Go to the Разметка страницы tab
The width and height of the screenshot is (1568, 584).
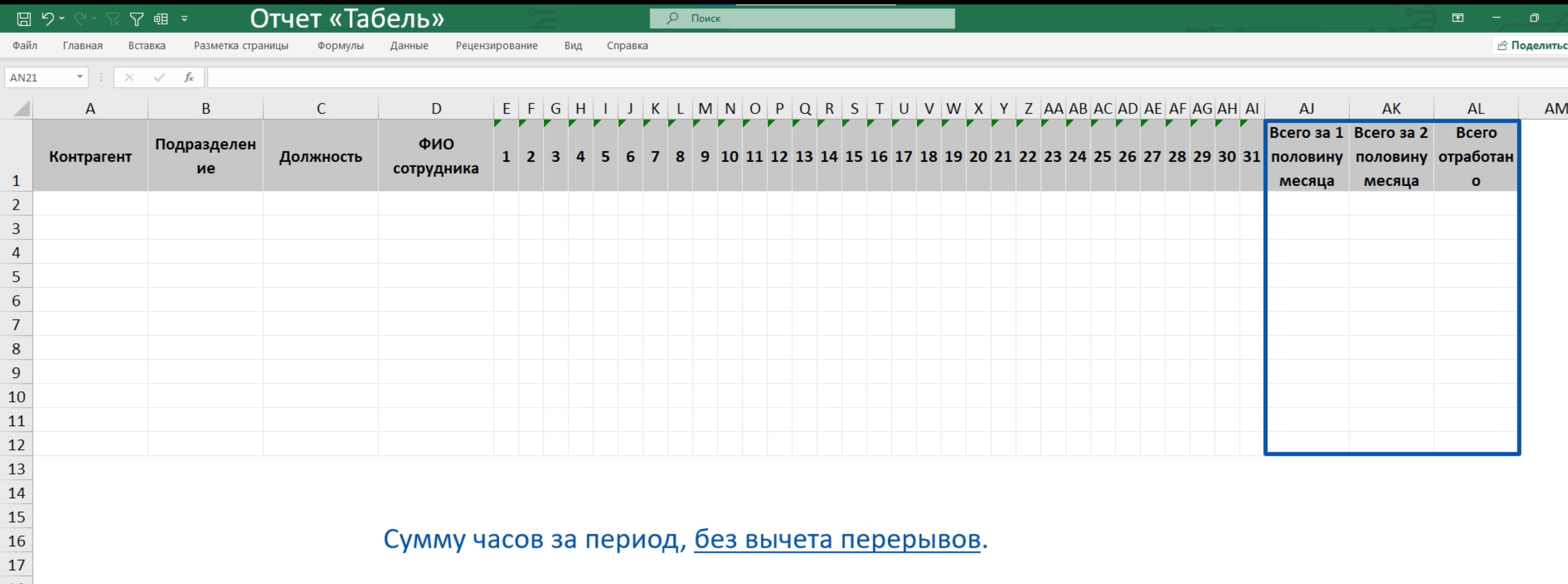tap(241, 46)
